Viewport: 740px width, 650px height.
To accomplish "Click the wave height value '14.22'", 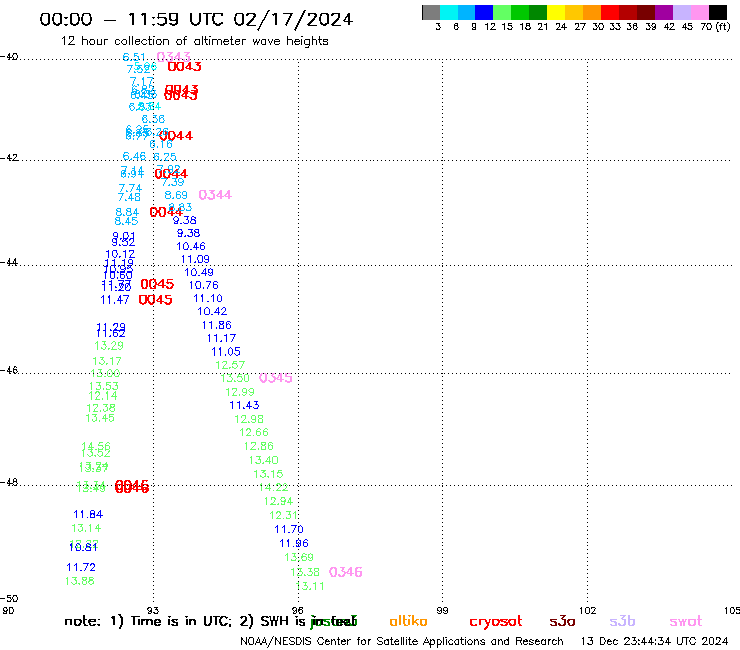I will click(274, 488).
